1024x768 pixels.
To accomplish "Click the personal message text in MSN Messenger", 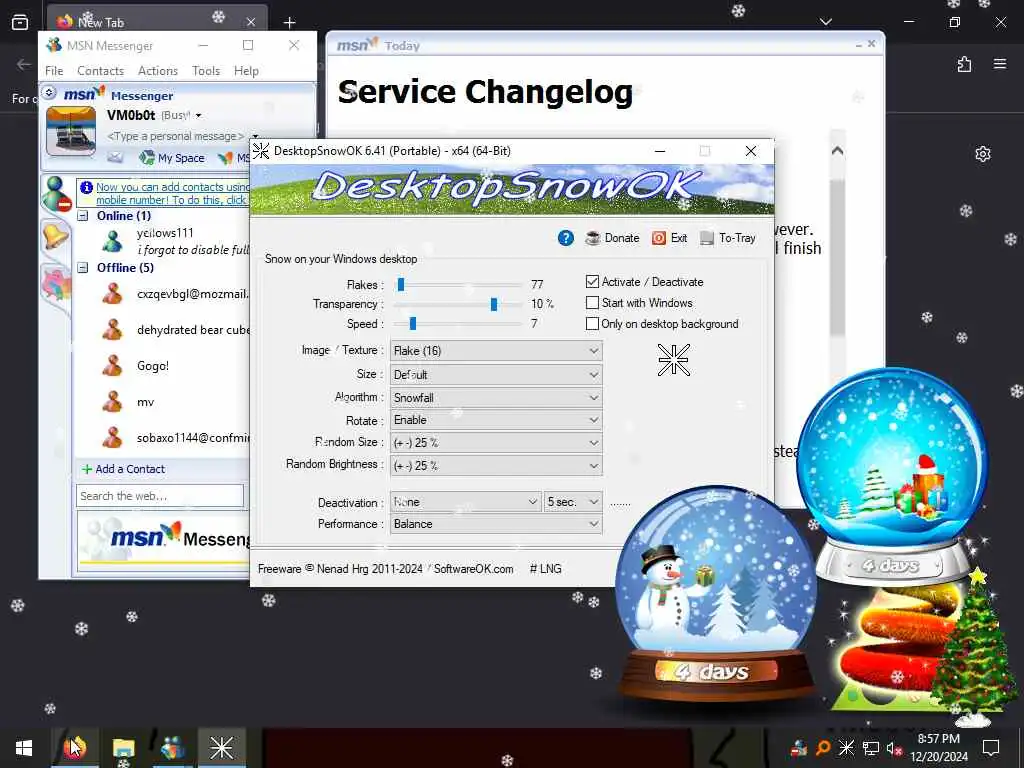I will [x=175, y=136].
